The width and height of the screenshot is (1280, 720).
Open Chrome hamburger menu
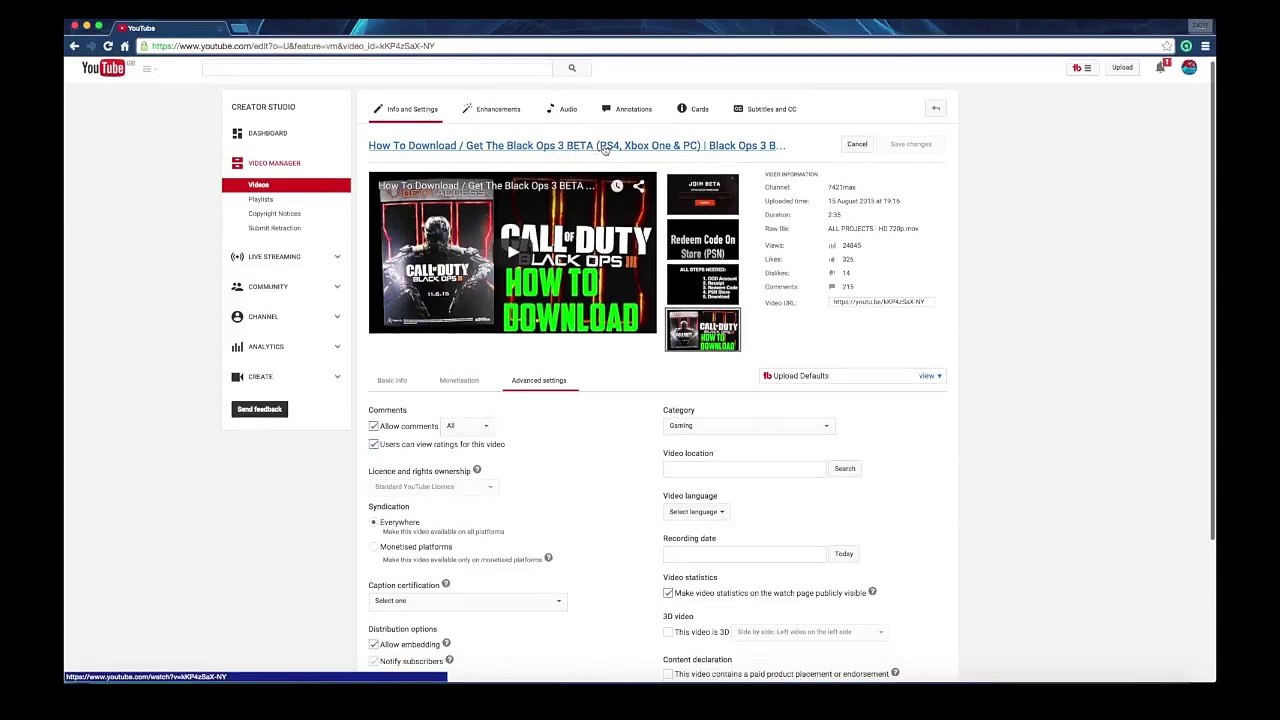(x=1205, y=46)
